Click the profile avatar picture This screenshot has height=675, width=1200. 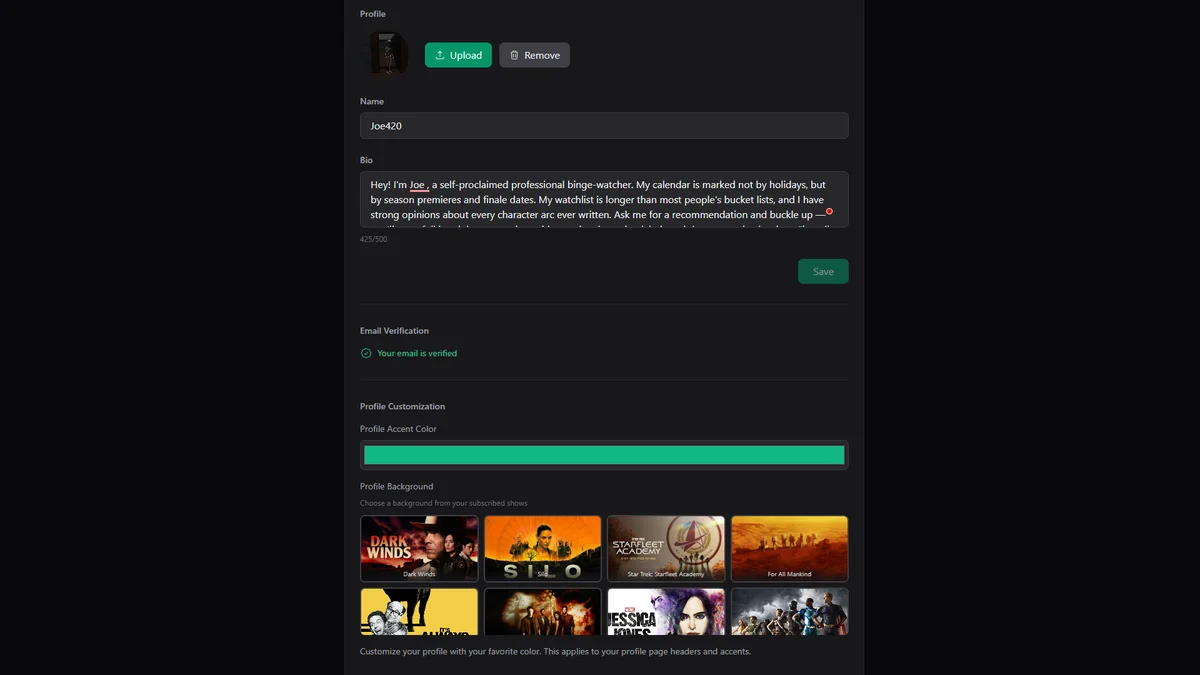(x=386, y=52)
